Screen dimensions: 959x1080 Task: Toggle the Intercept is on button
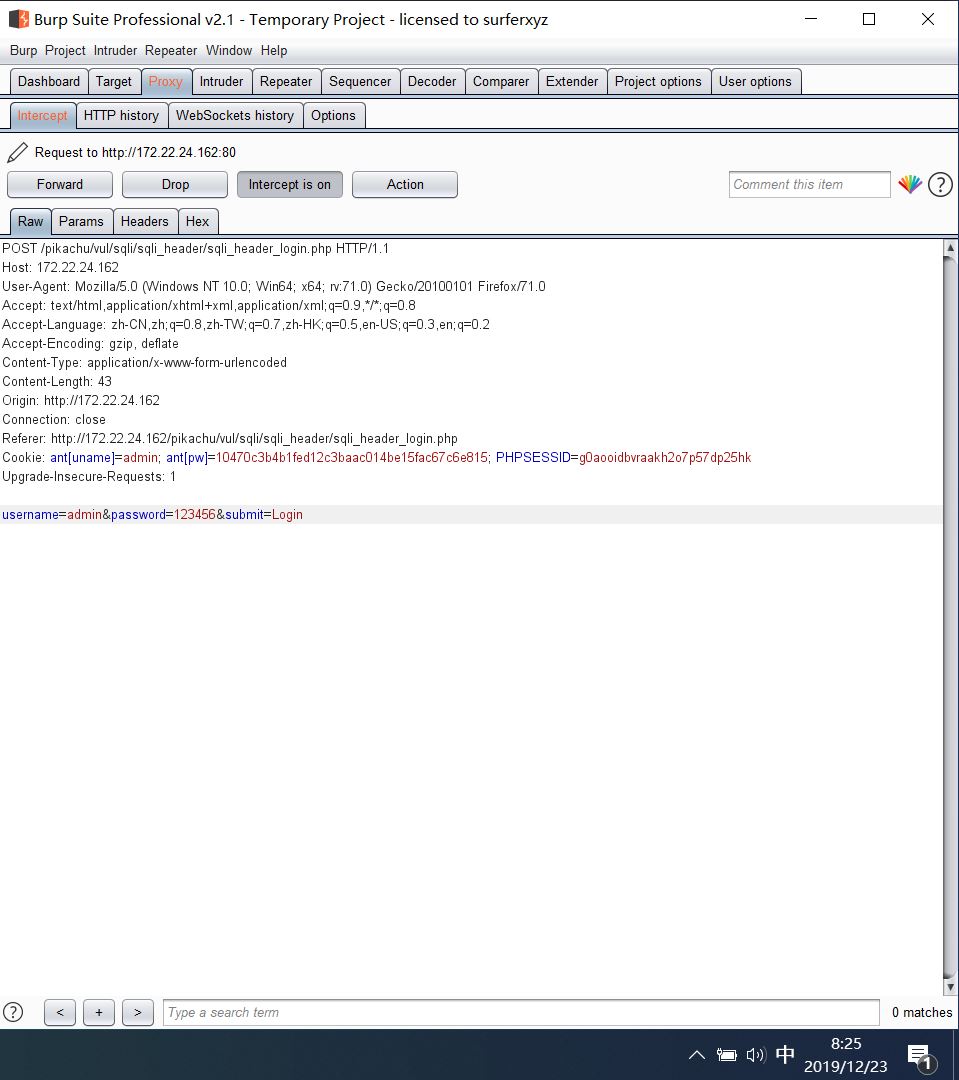289,185
